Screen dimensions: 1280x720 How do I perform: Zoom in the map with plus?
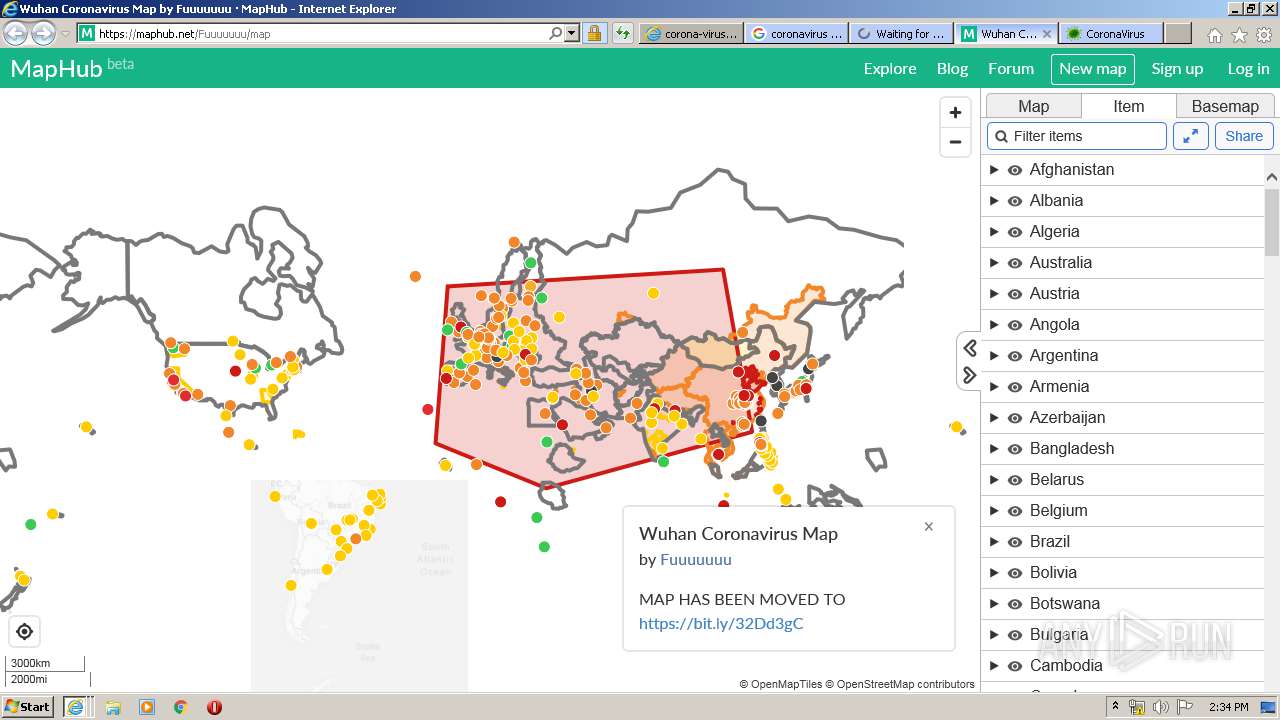[x=955, y=113]
